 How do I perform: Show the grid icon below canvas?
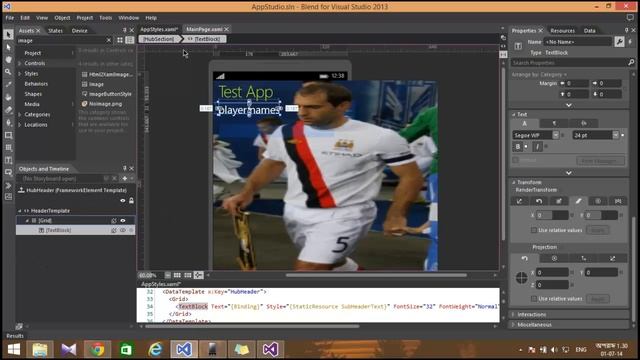pos(177,275)
